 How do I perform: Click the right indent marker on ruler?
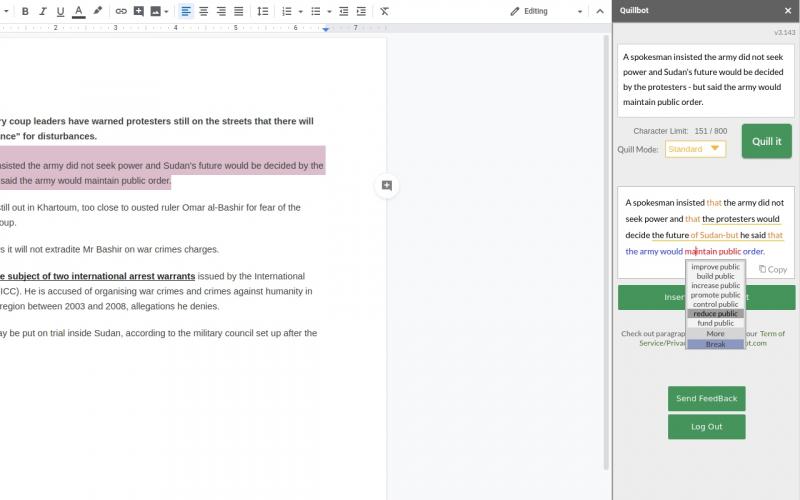(326, 30)
